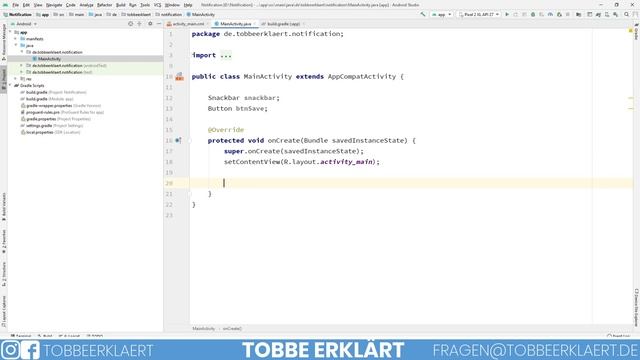Viewport: 640px width, 360px height.
Task: Click the fold marker beside onCreate on line 16
Action: 190,140
